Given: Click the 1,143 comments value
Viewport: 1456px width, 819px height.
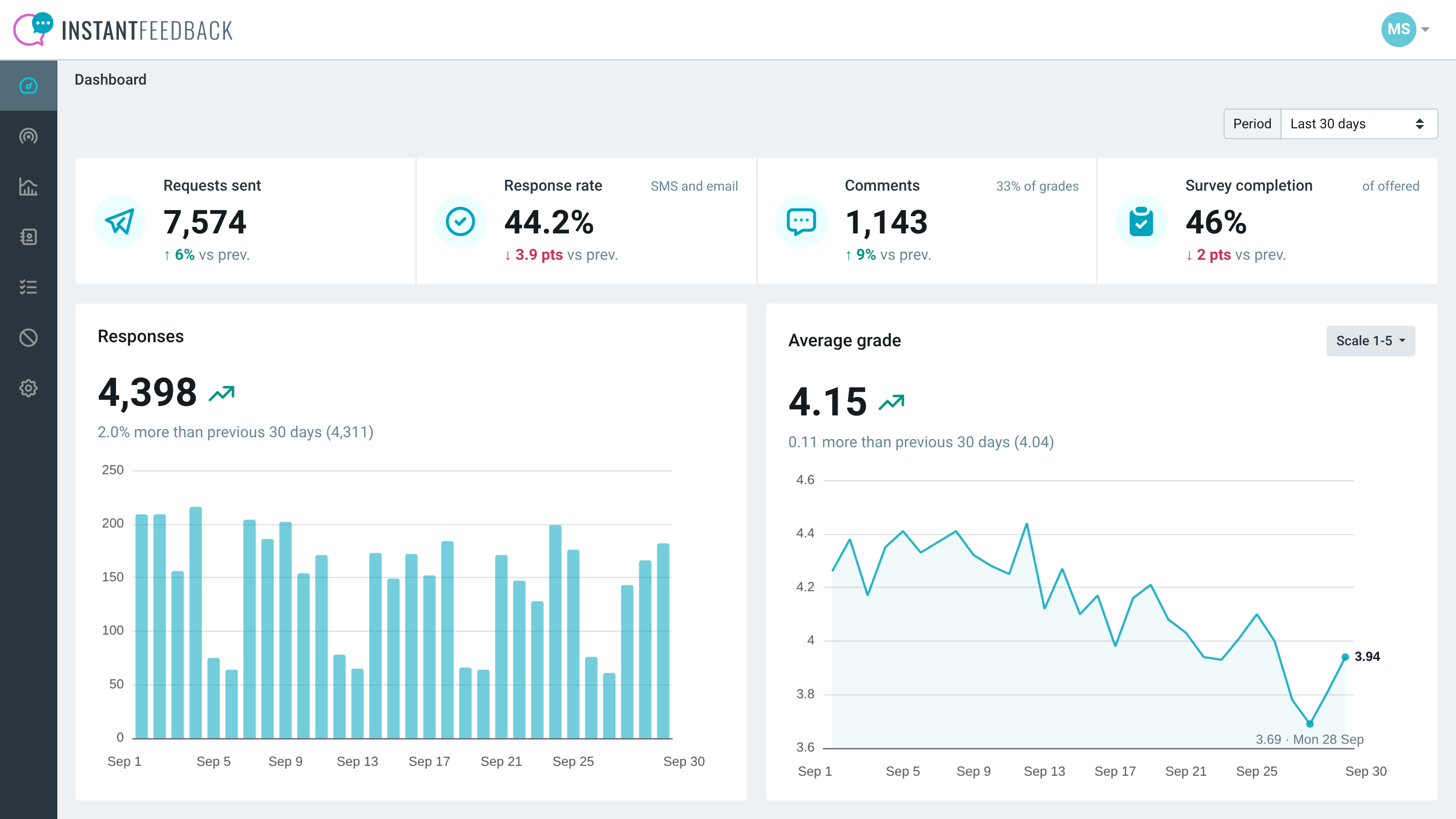Looking at the screenshot, I should click(886, 222).
